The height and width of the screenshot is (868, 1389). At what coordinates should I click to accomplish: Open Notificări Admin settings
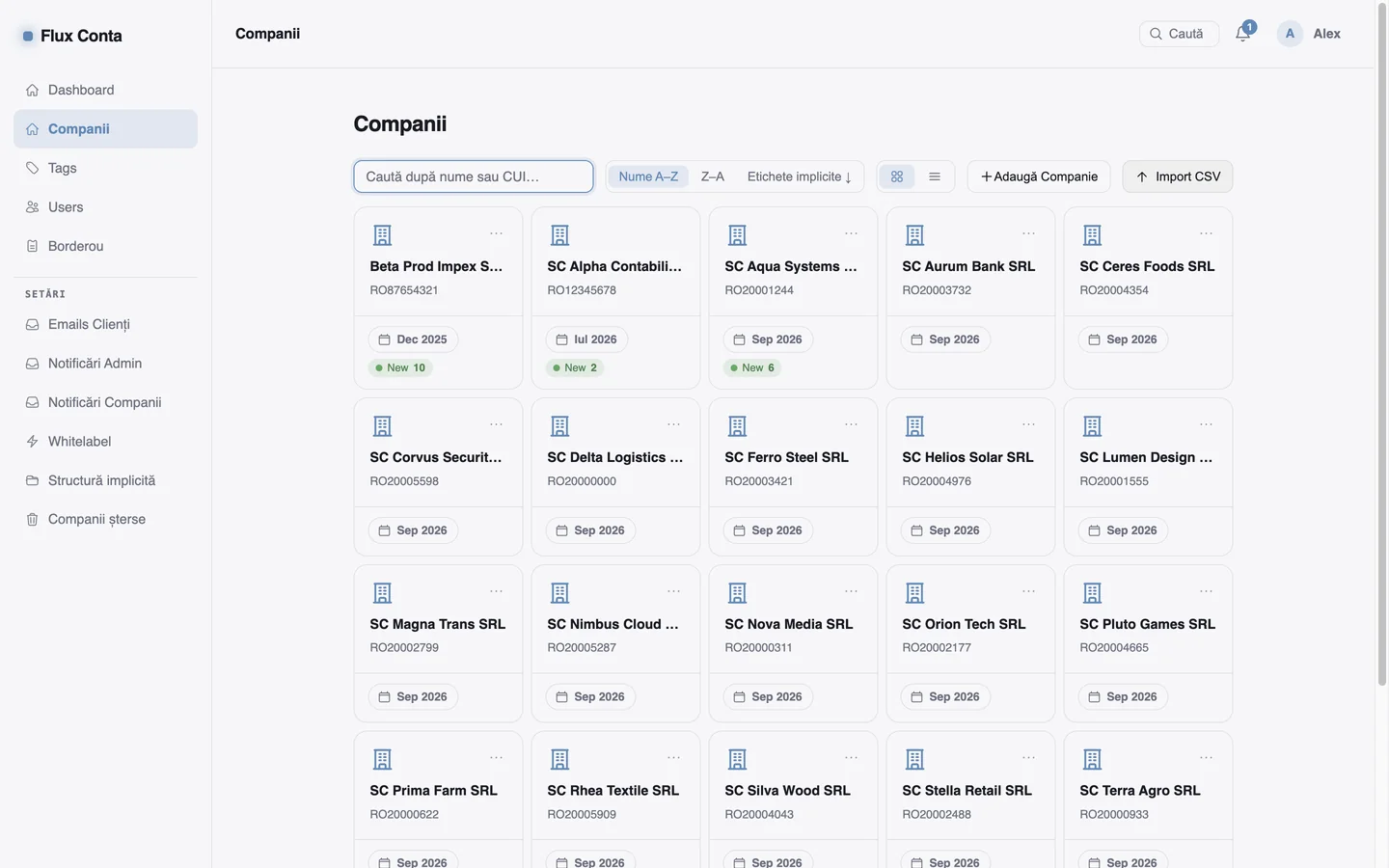[x=105, y=364]
